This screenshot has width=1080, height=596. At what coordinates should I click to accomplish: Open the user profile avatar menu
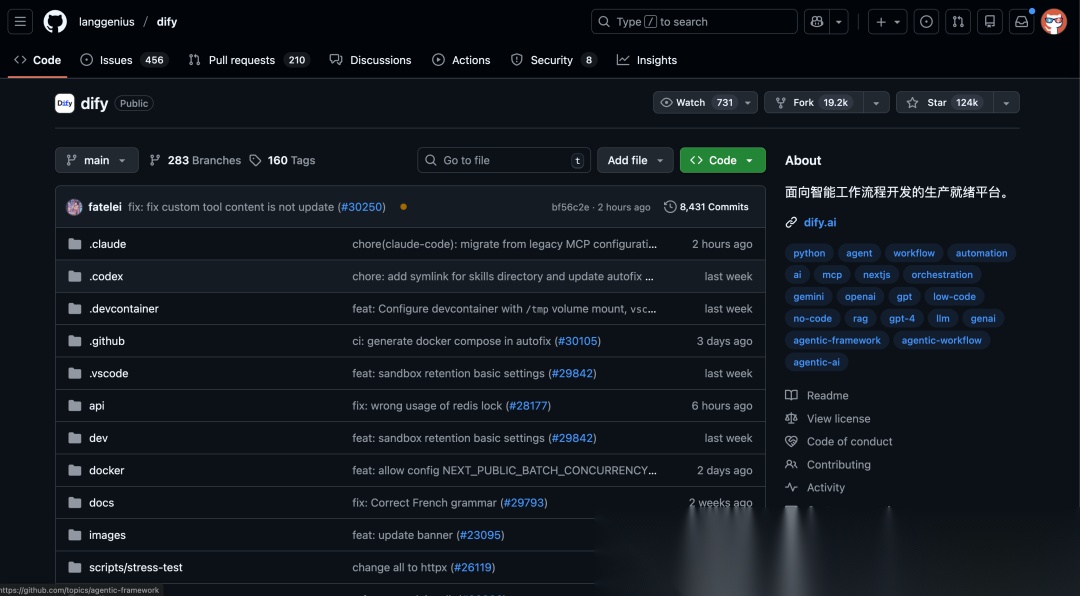pyautogui.click(x=1054, y=21)
